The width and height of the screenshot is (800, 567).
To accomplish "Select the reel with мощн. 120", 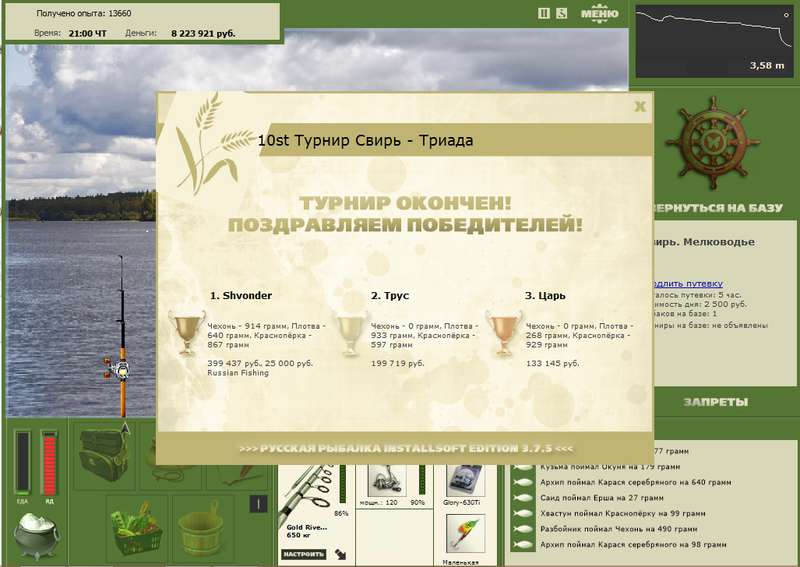I will click(x=387, y=480).
